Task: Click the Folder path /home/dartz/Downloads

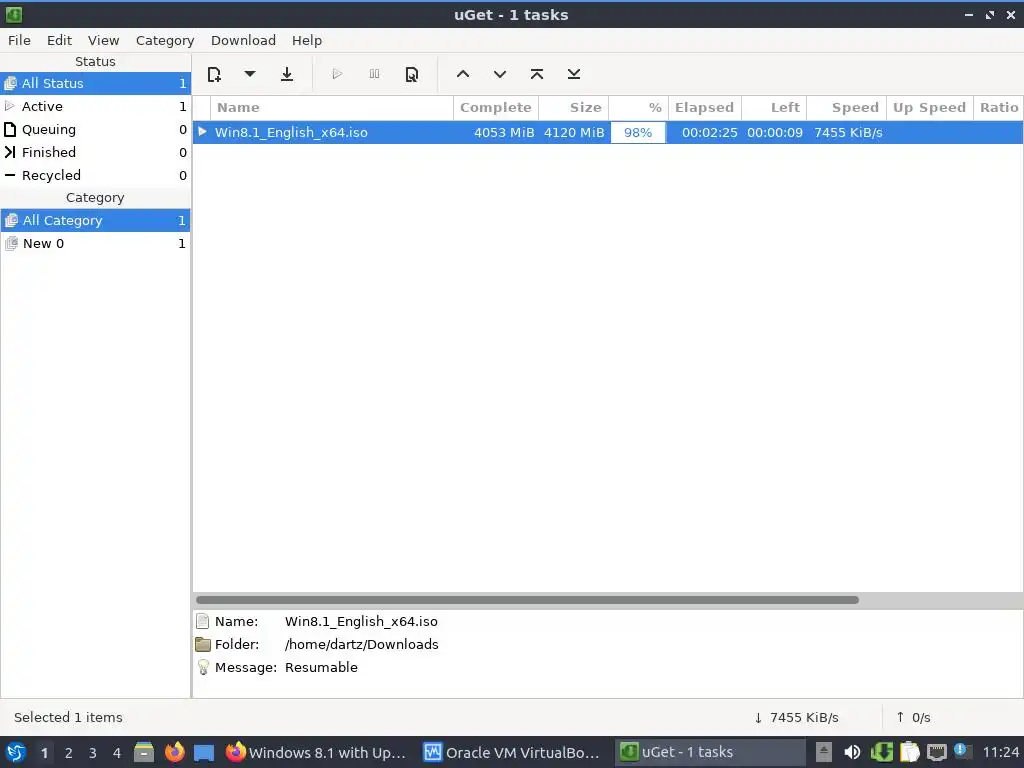Action: [362, 645]
